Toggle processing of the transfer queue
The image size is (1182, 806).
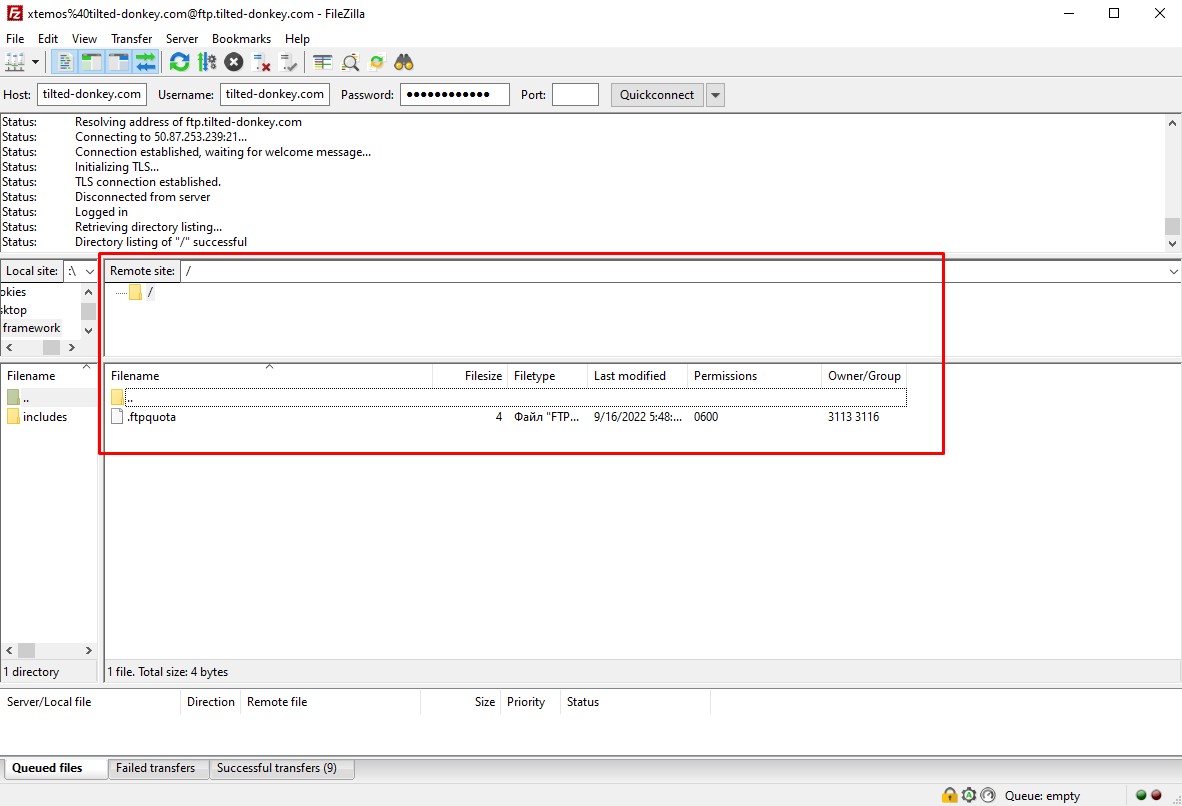point(207,62)
